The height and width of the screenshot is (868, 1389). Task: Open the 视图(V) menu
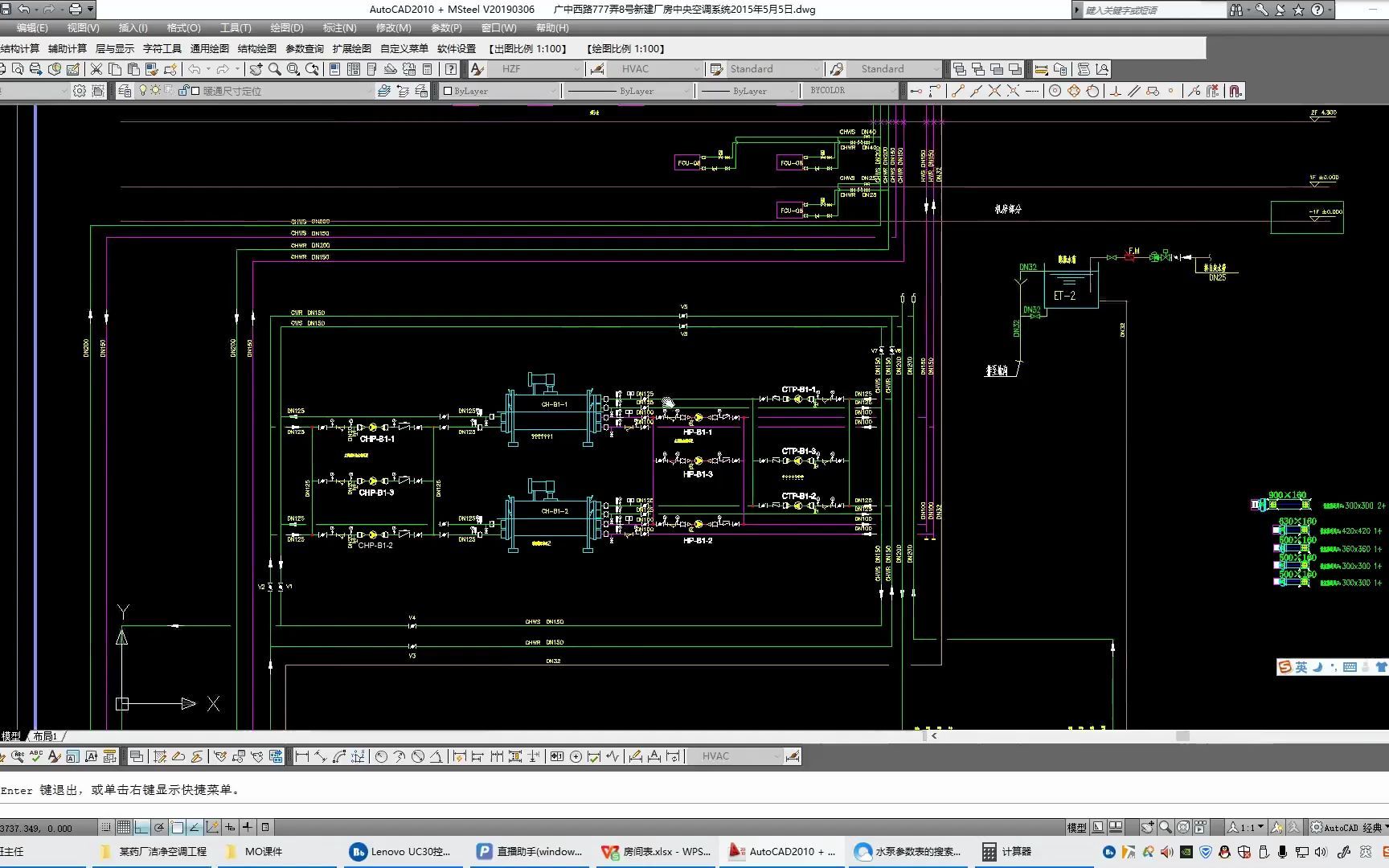(x=84, y=28)
